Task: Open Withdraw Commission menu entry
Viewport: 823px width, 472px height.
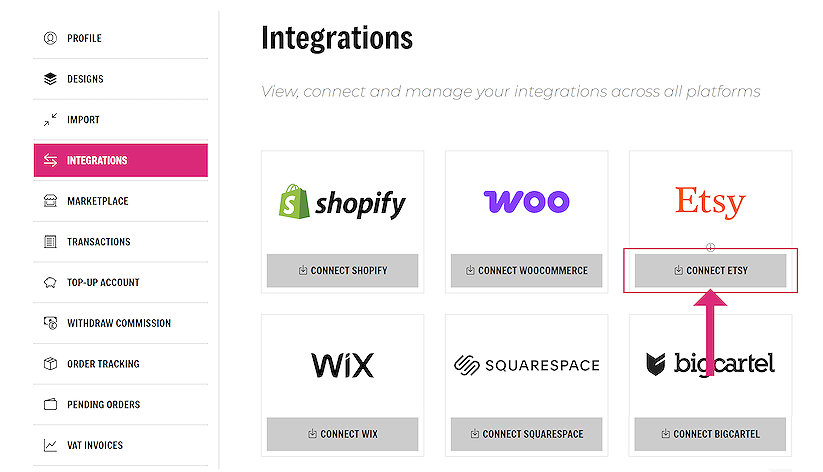Action: point(119,323)
